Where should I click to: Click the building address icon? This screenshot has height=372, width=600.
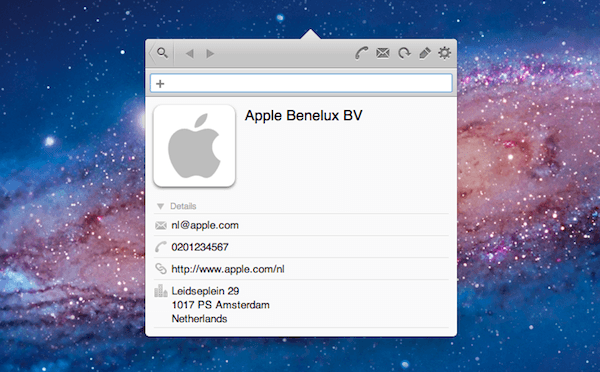(x=161, y=291)
